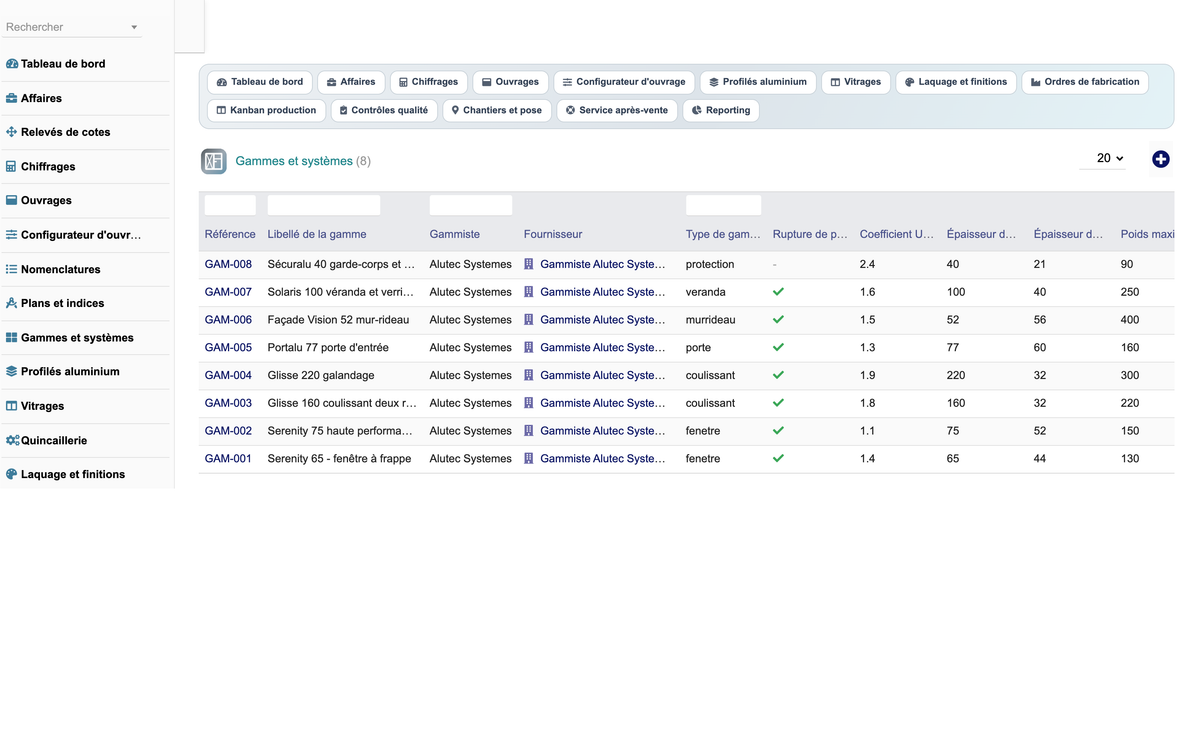The width and height of the screenshot is (1200, 743).
Task: Click the supplier building icon in the GAM-005 row
Action: pyautogui.click(x=529, y=347)
